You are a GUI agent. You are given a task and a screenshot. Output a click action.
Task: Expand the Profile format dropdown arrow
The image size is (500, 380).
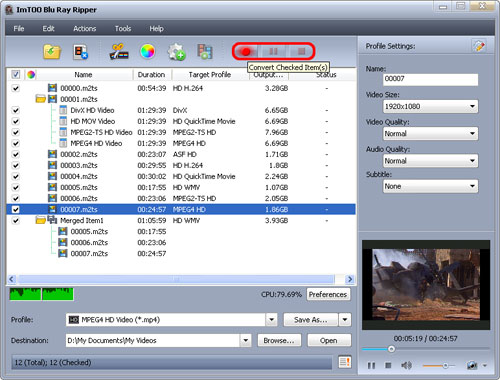click(x=272, y=320)
